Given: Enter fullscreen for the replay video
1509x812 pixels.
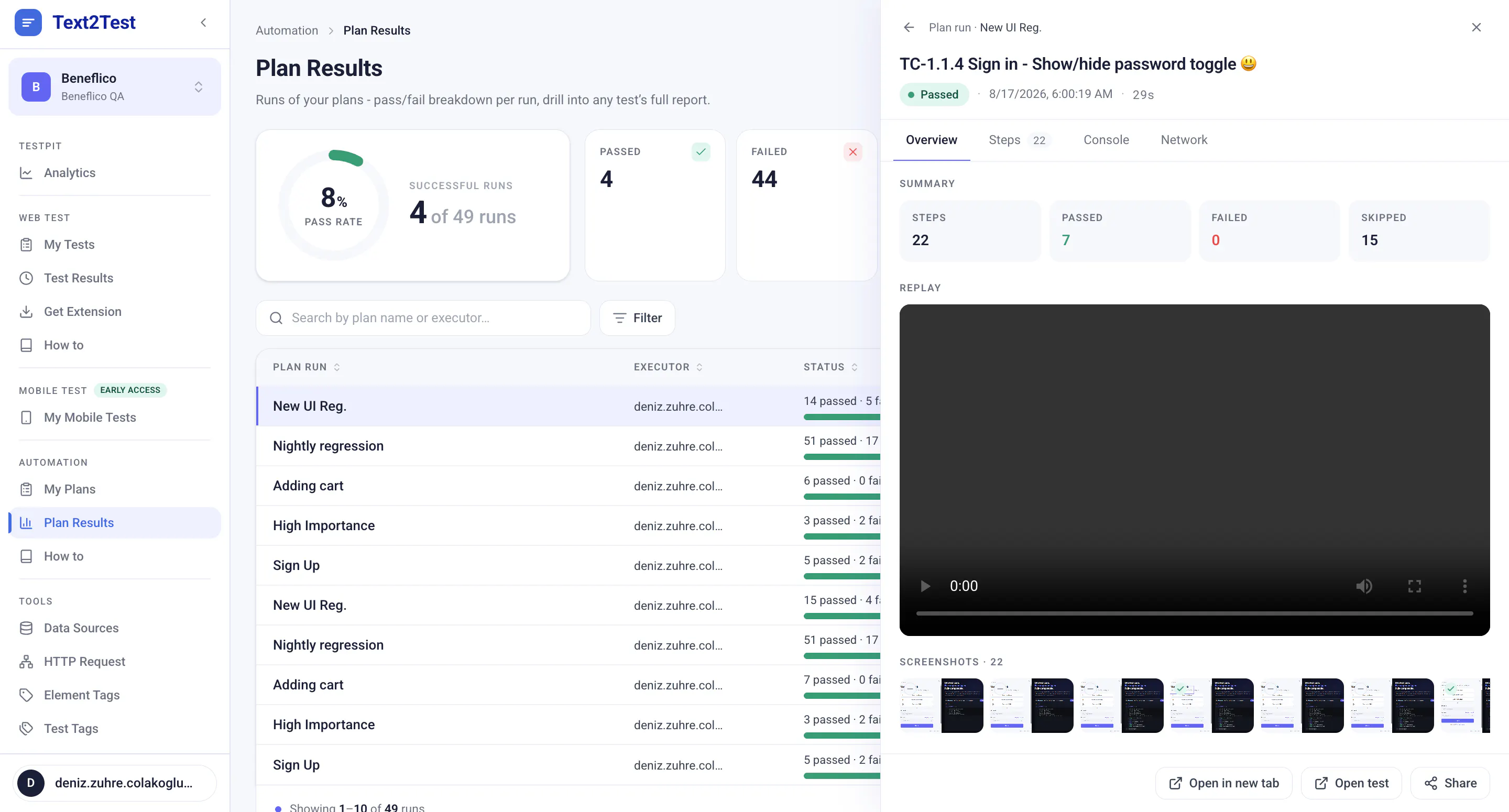Looking at the screenshot, I should 1415,586.
